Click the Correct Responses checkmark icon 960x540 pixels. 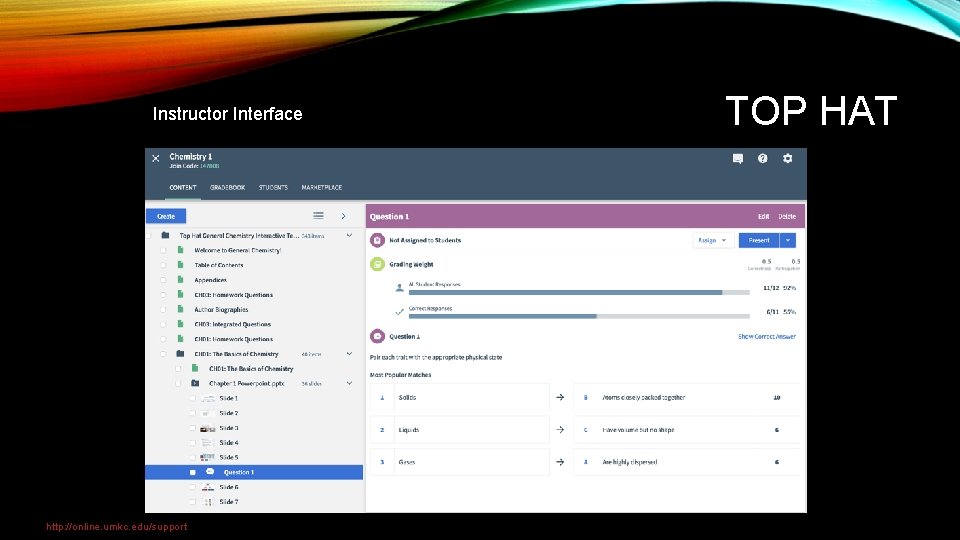coord(400,312)
